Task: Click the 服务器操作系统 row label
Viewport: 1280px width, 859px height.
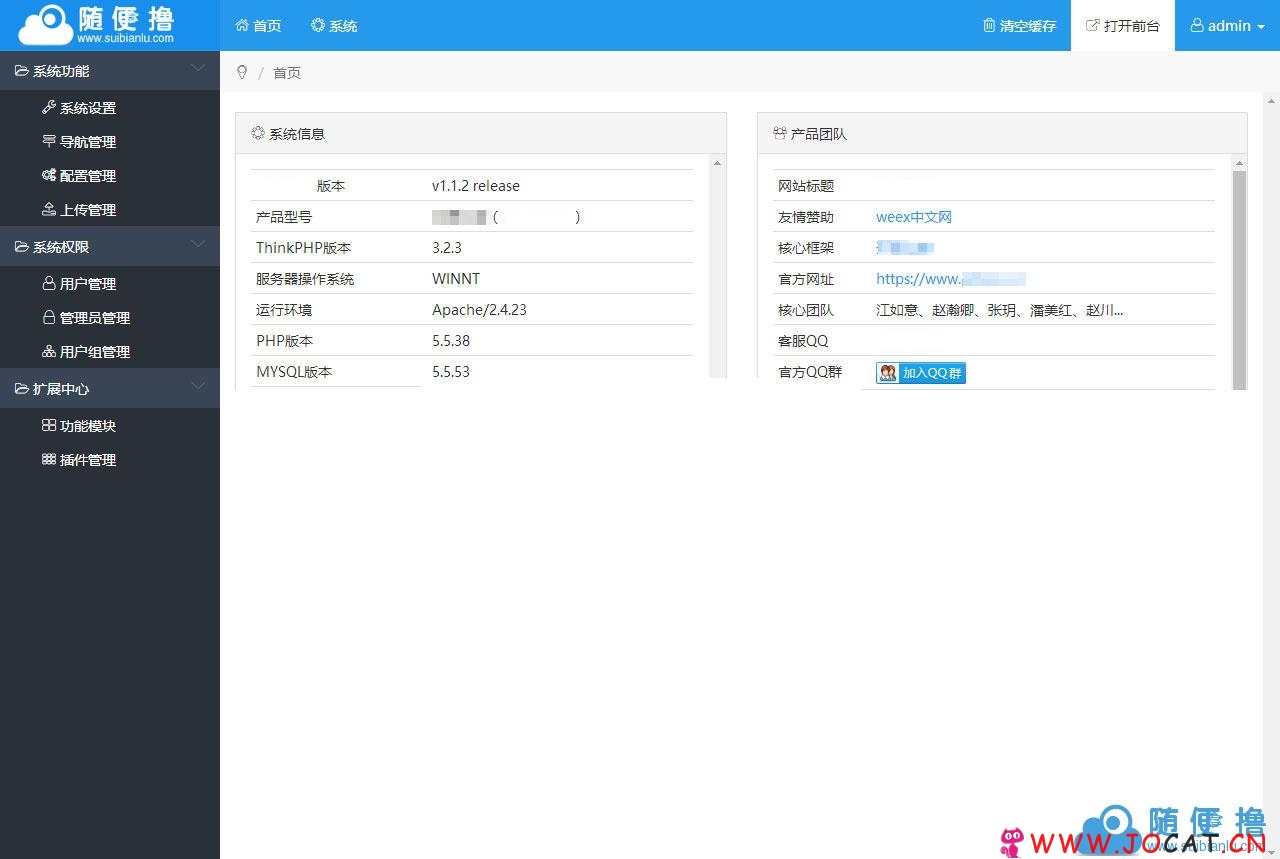Action: point(305,279)
